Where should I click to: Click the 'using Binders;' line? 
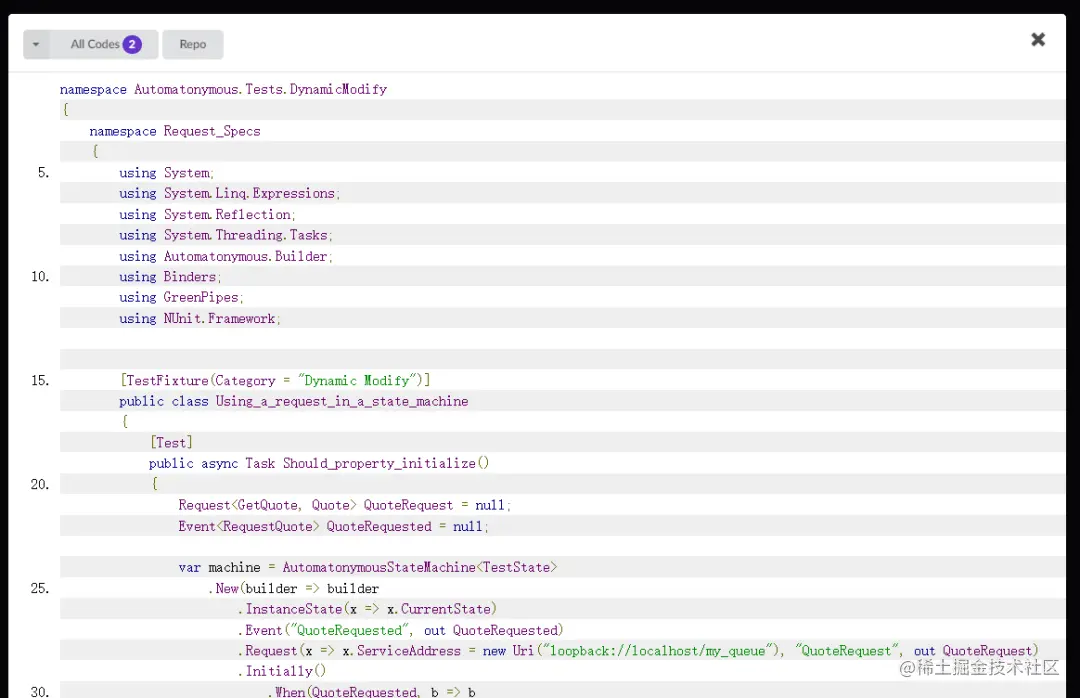click(170, 276)
